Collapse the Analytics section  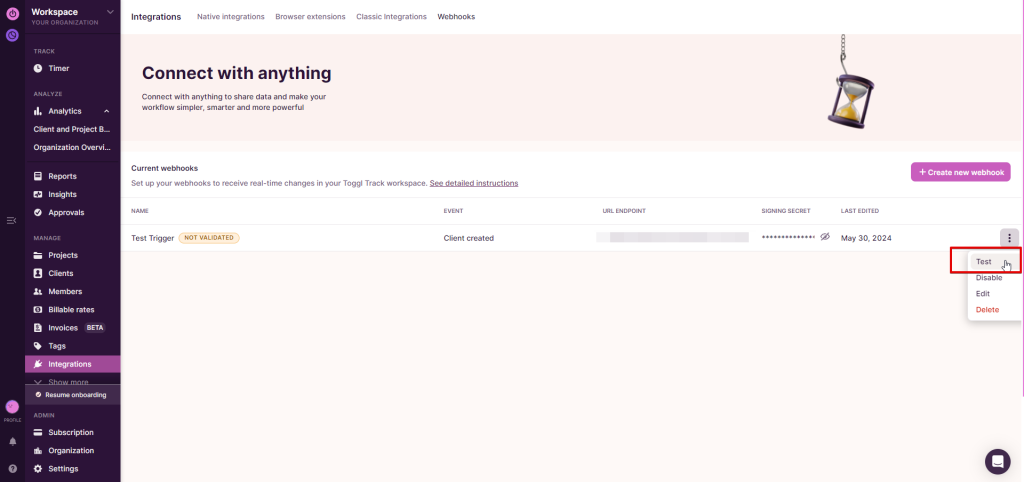pos(106,111)
